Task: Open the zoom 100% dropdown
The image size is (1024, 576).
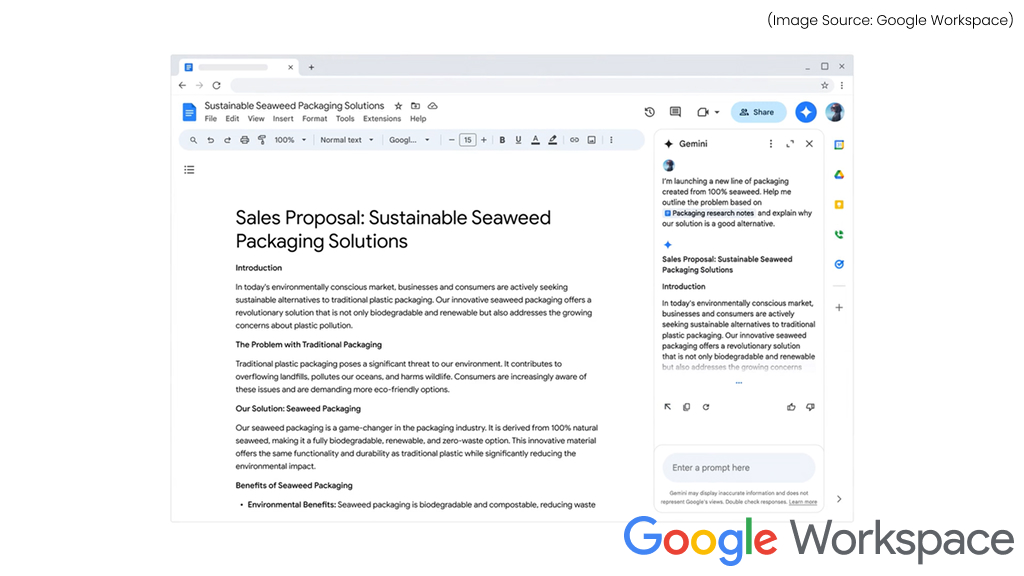Action: click(290, 140)
